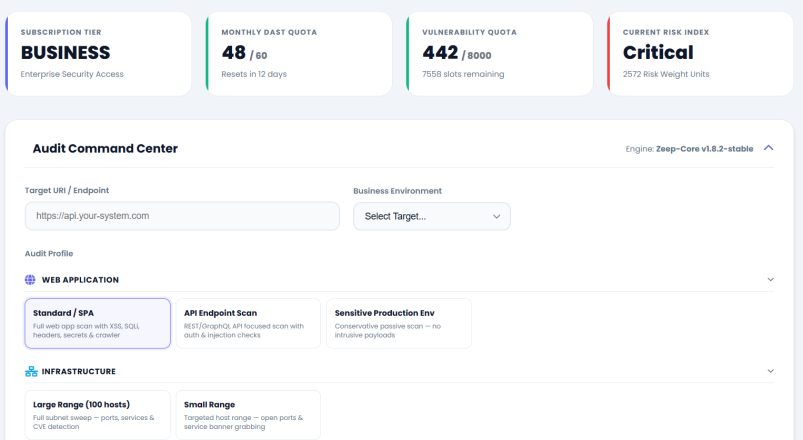Choose the Small Range profile
This screenshot has height=440, width=803.
coord(248,415)
